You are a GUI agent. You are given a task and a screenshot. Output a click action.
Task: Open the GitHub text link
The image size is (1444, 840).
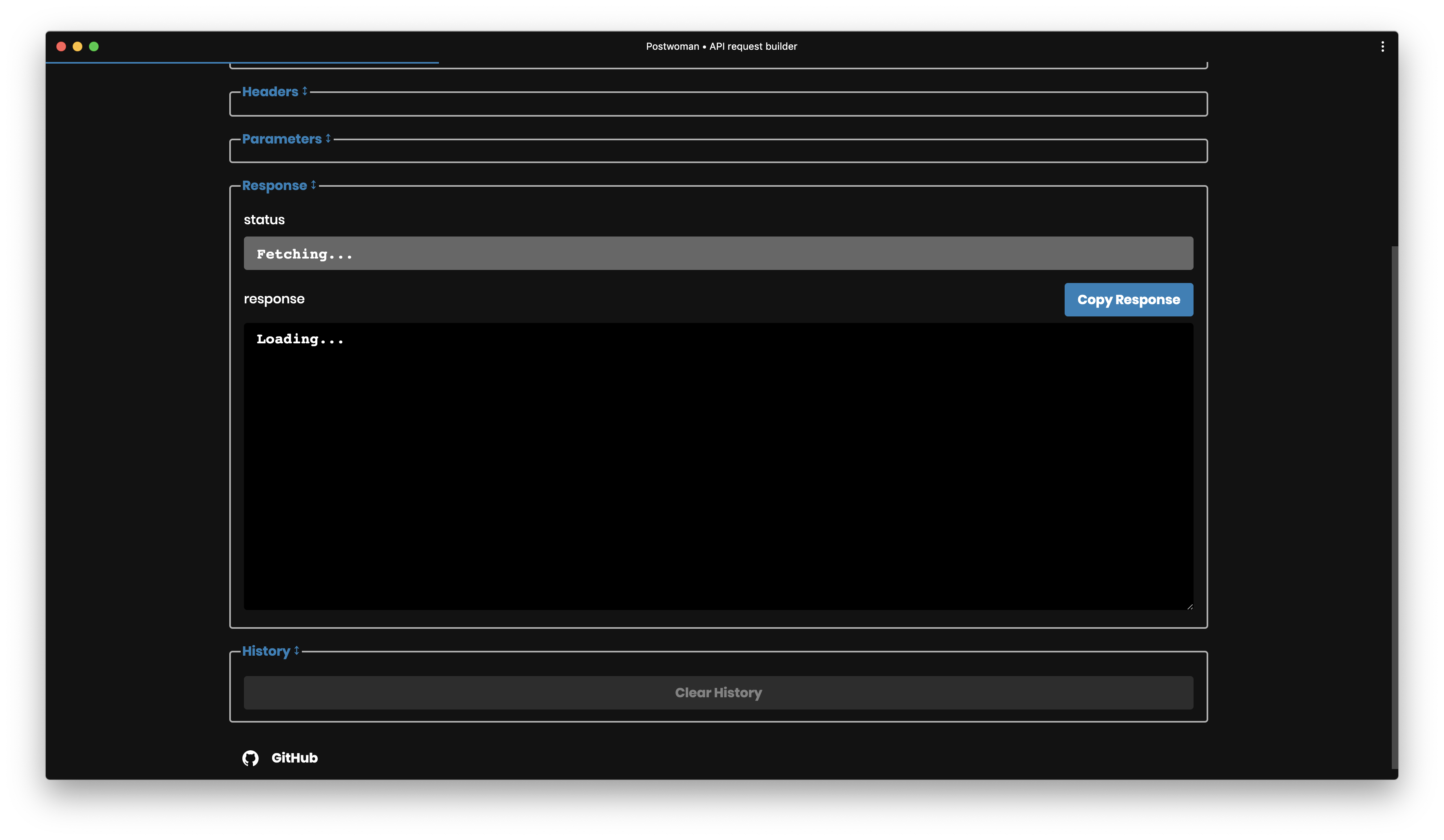(295, 758)
